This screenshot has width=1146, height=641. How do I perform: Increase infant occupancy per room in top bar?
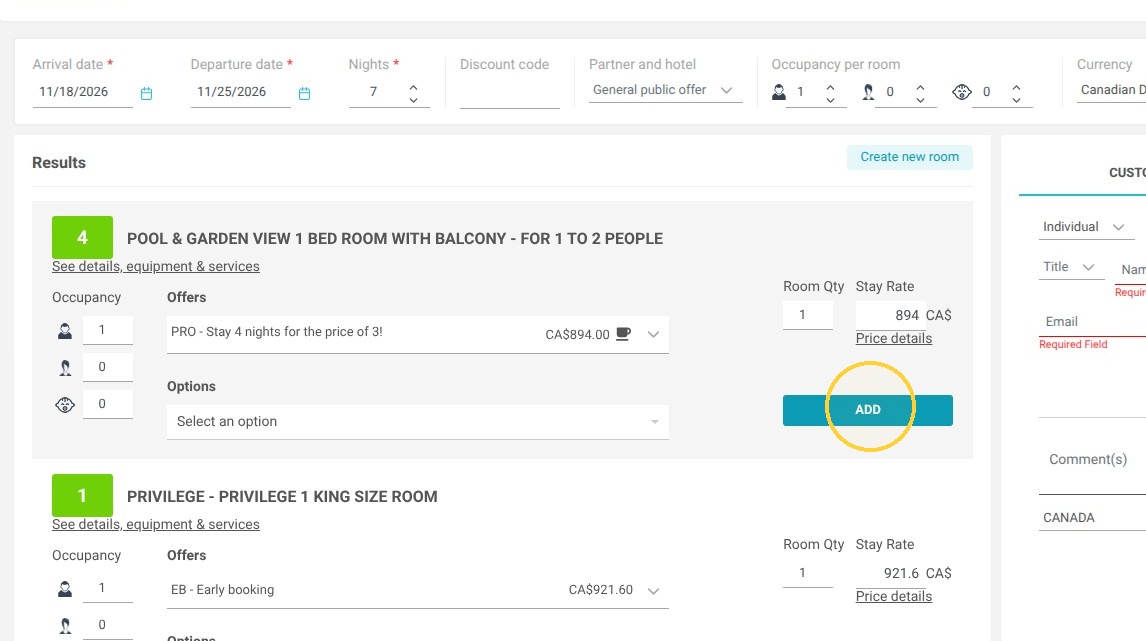click(x=1016, y=86)
